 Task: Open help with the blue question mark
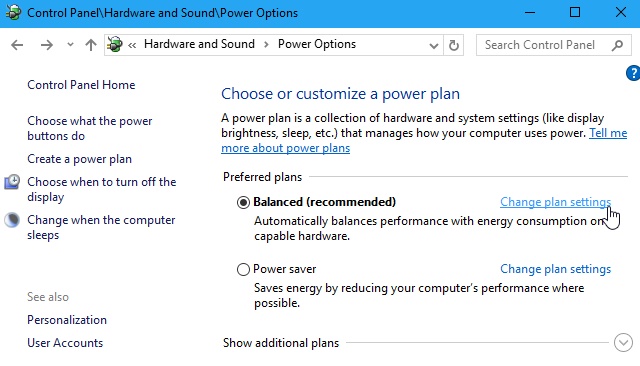(x=633, y=73)
